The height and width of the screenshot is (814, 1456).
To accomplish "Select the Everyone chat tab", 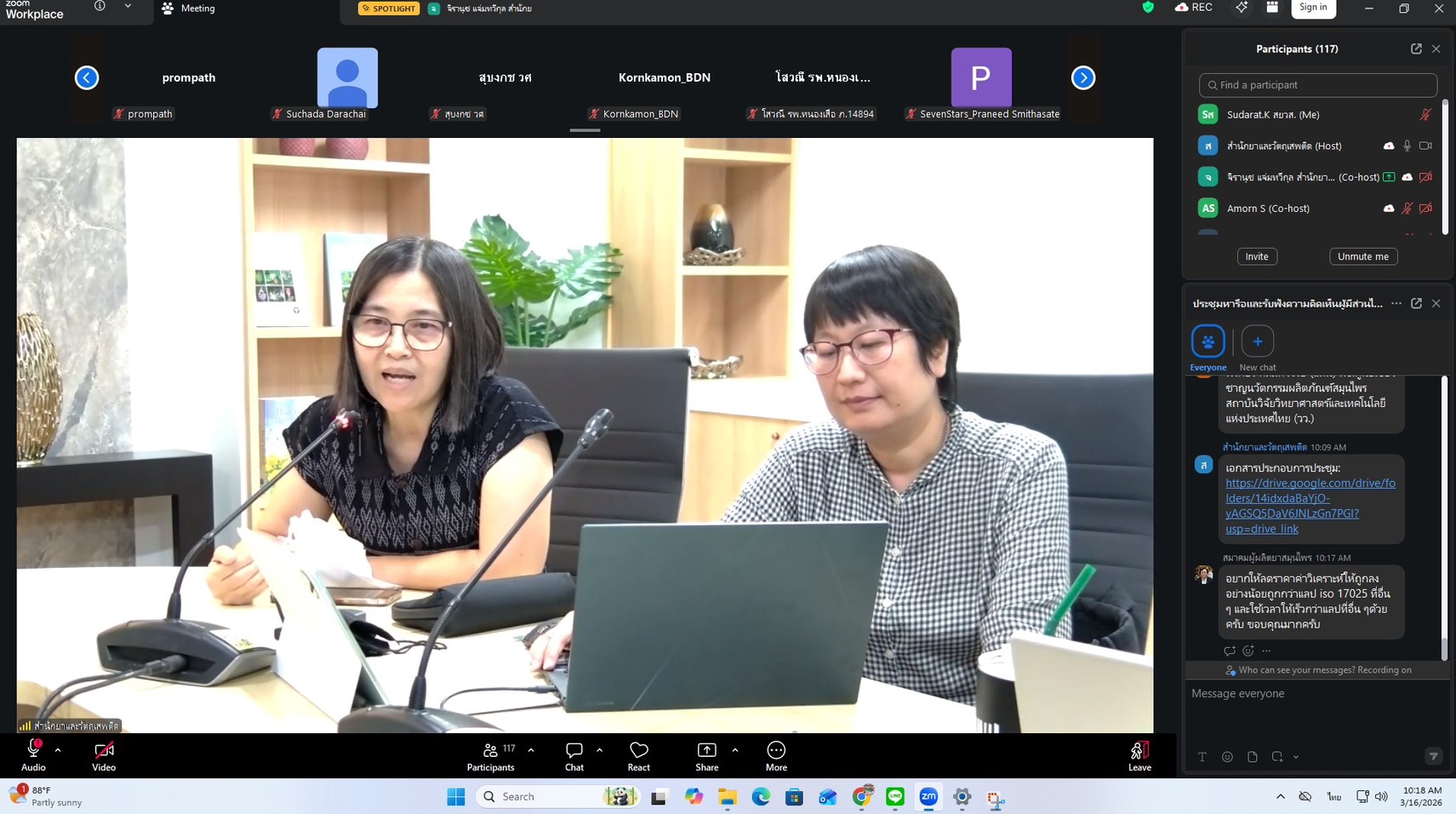I will tap(1208, 341).
